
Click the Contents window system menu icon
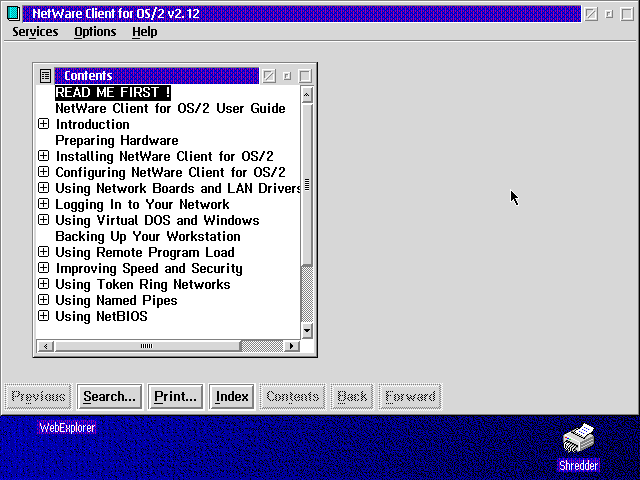(x=45, y=76)
